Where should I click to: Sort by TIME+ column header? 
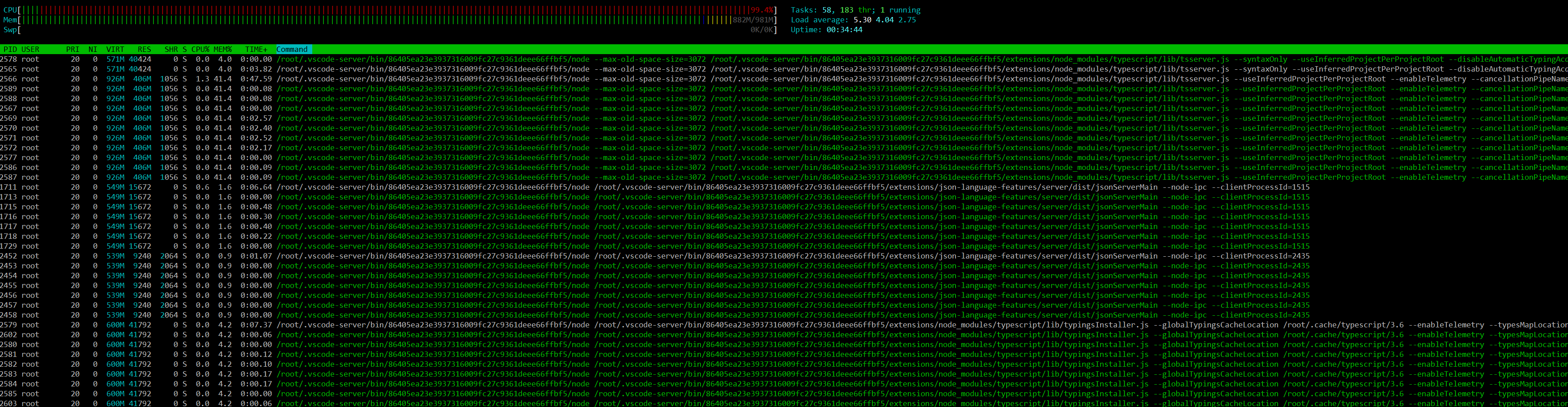coord(256,49)
